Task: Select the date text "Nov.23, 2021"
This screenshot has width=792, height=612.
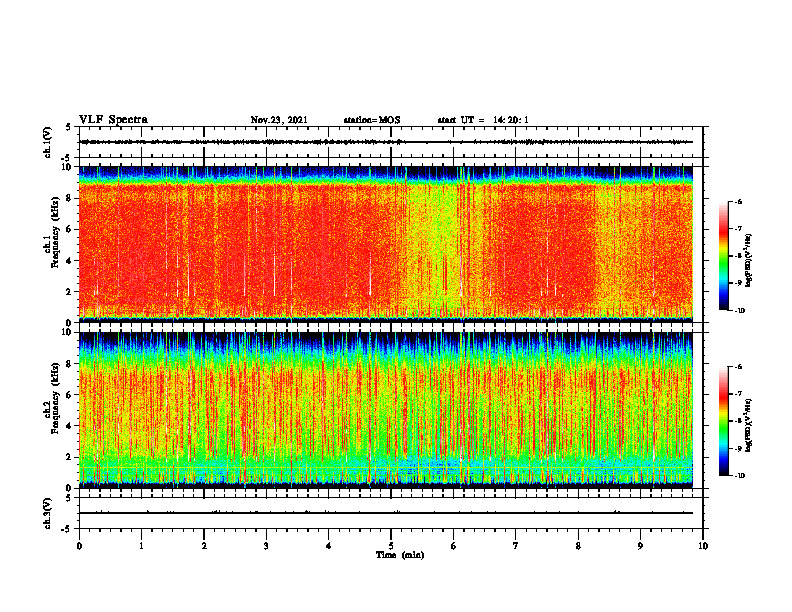Action: click(x=279, y=120)
